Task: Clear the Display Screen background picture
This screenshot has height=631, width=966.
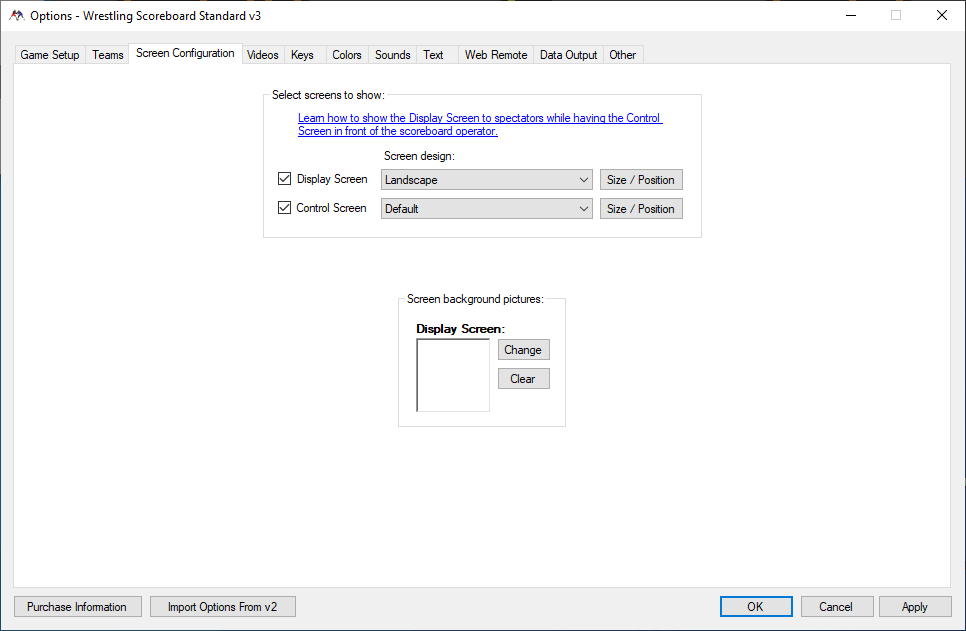Action: [523, 379]
